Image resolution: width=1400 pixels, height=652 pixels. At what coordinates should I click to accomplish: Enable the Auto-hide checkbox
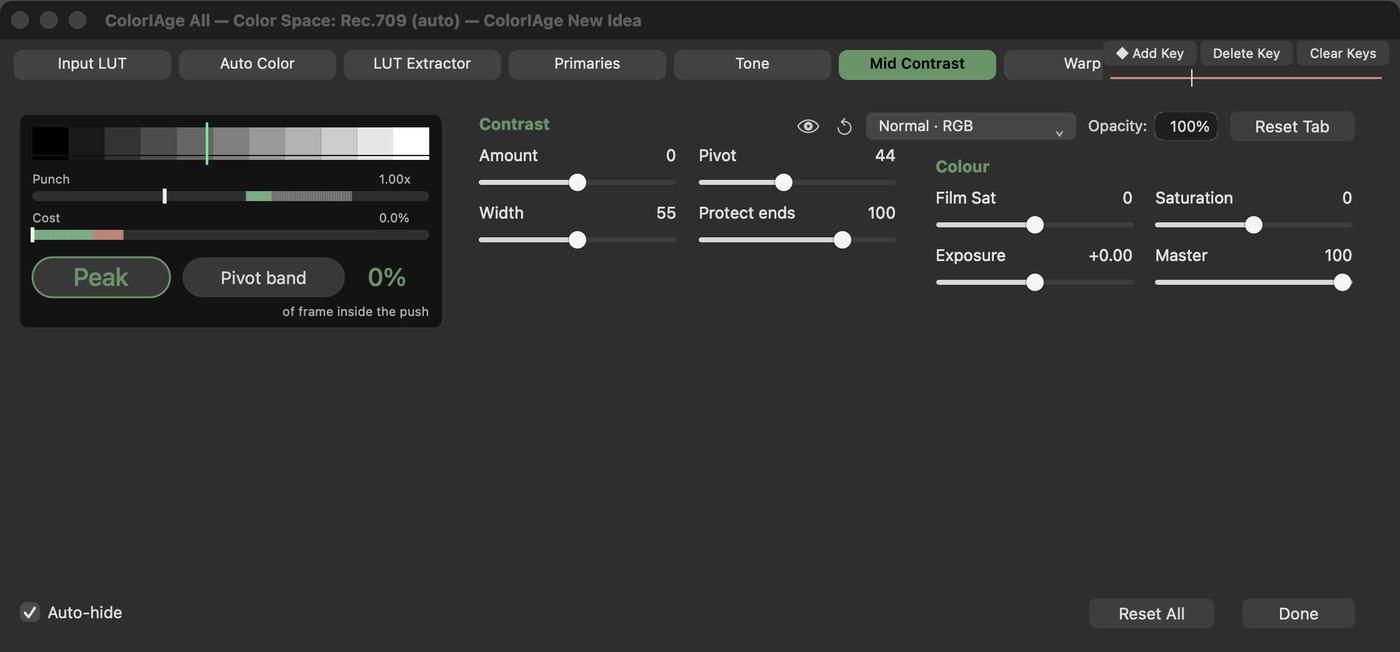pos(30,612)
